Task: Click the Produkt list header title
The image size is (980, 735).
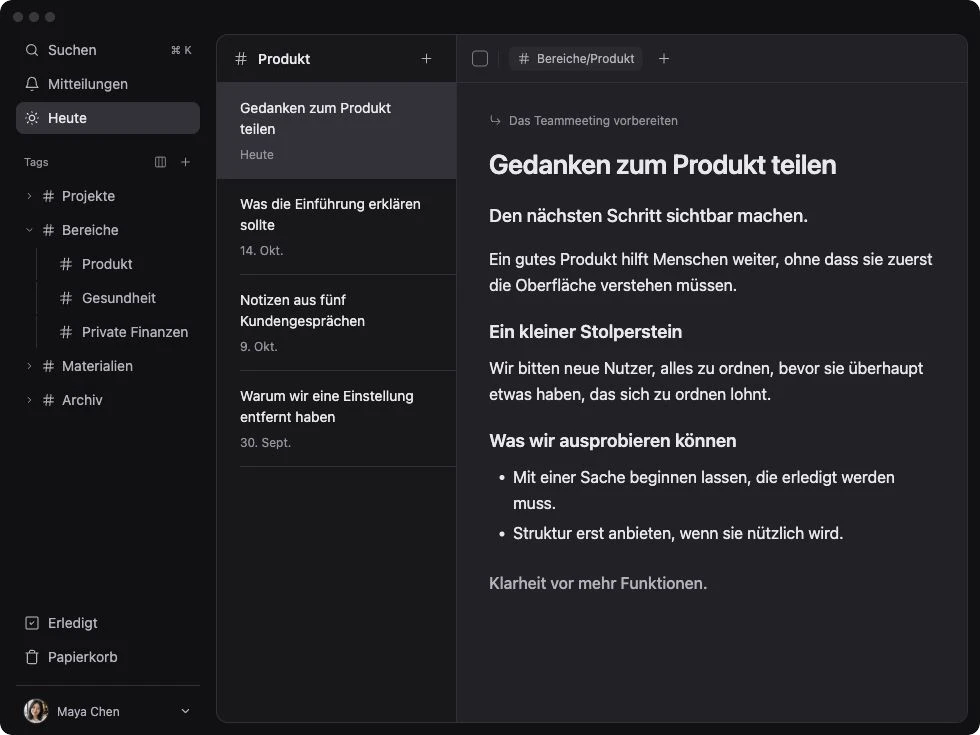Action: pos(284,59)
